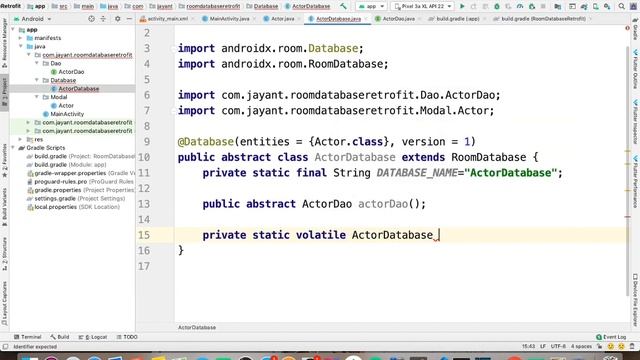Select MainActivity in project tree

pyautogui.click(x=63, y=114)
